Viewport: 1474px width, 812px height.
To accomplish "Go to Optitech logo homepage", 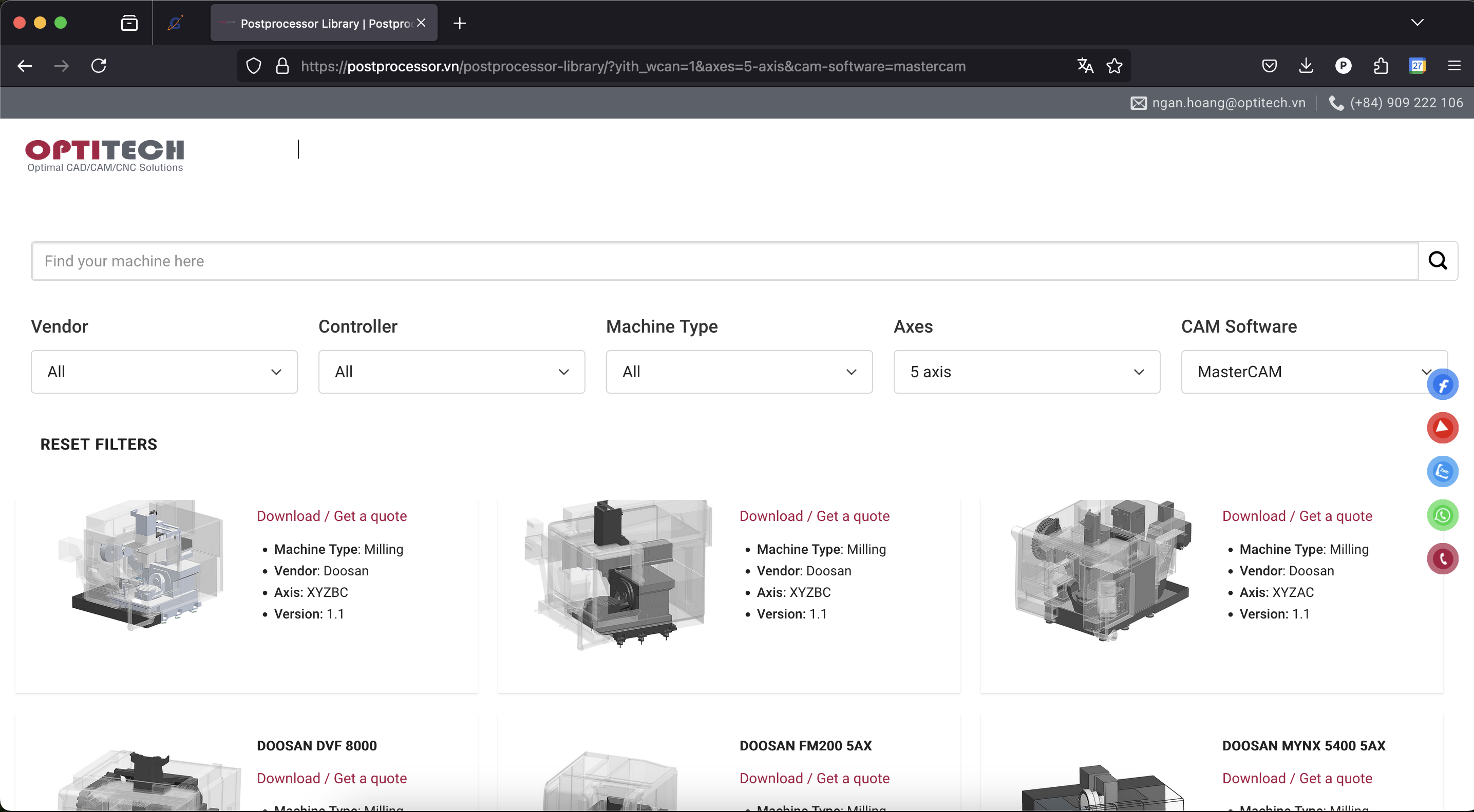I will (x=105, y=155).
